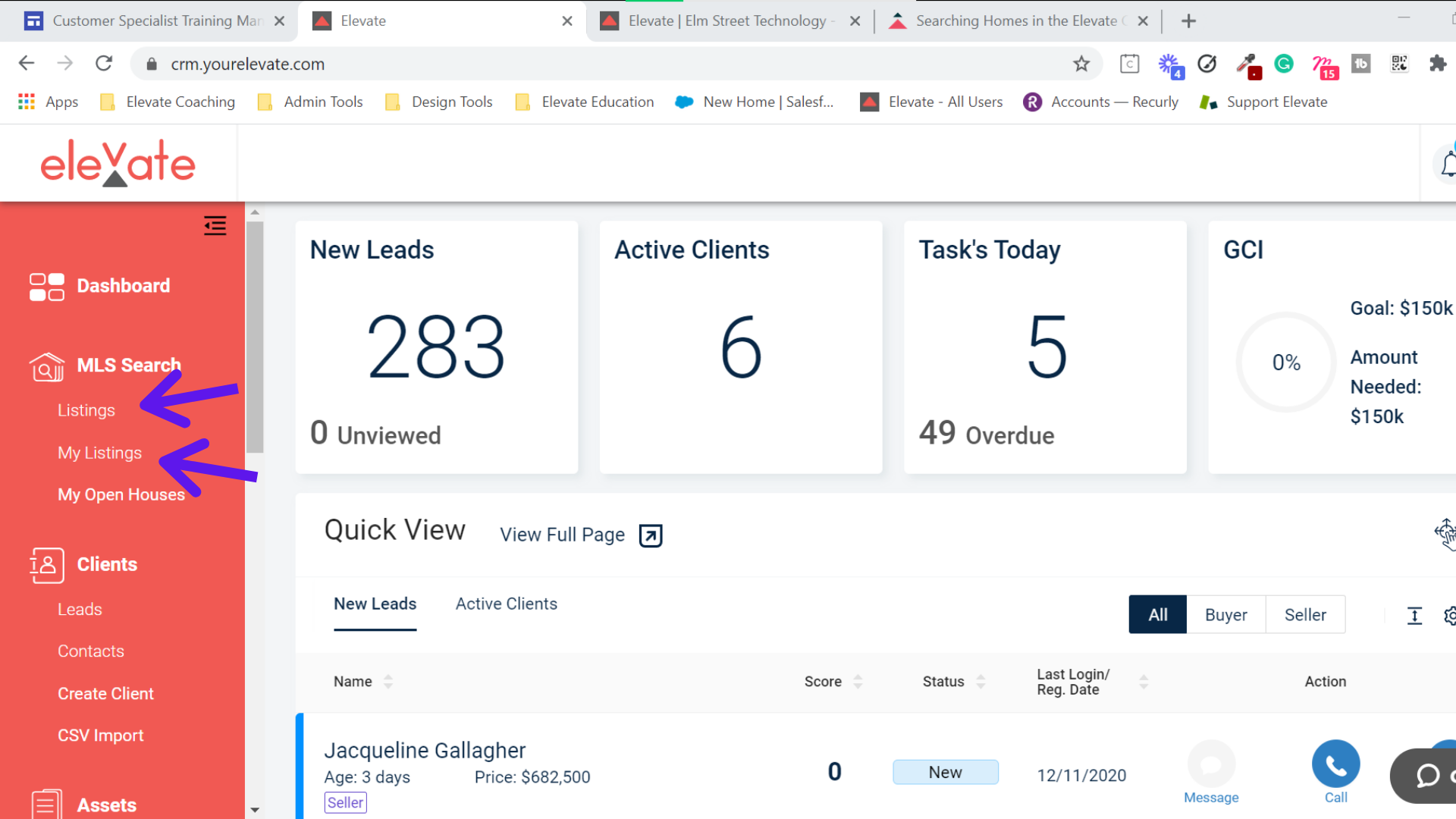Click the MLS Search house icon
Viewport: 1456px width, 819px height.
46,366
